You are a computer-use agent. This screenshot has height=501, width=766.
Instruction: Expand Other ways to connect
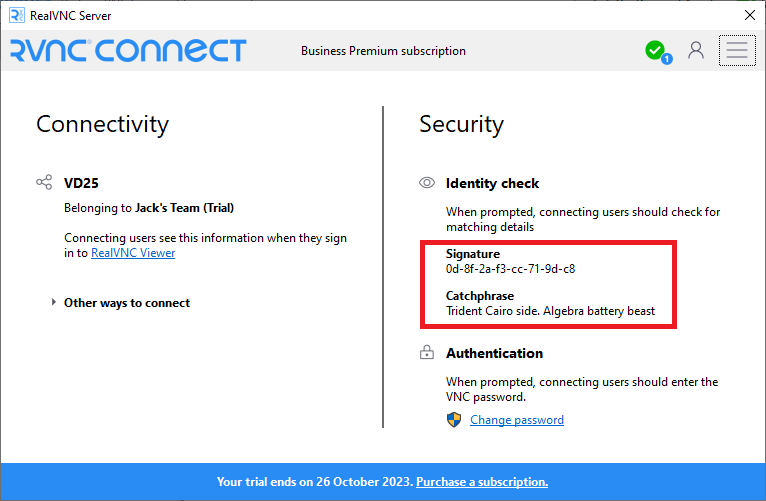point(126,303)
